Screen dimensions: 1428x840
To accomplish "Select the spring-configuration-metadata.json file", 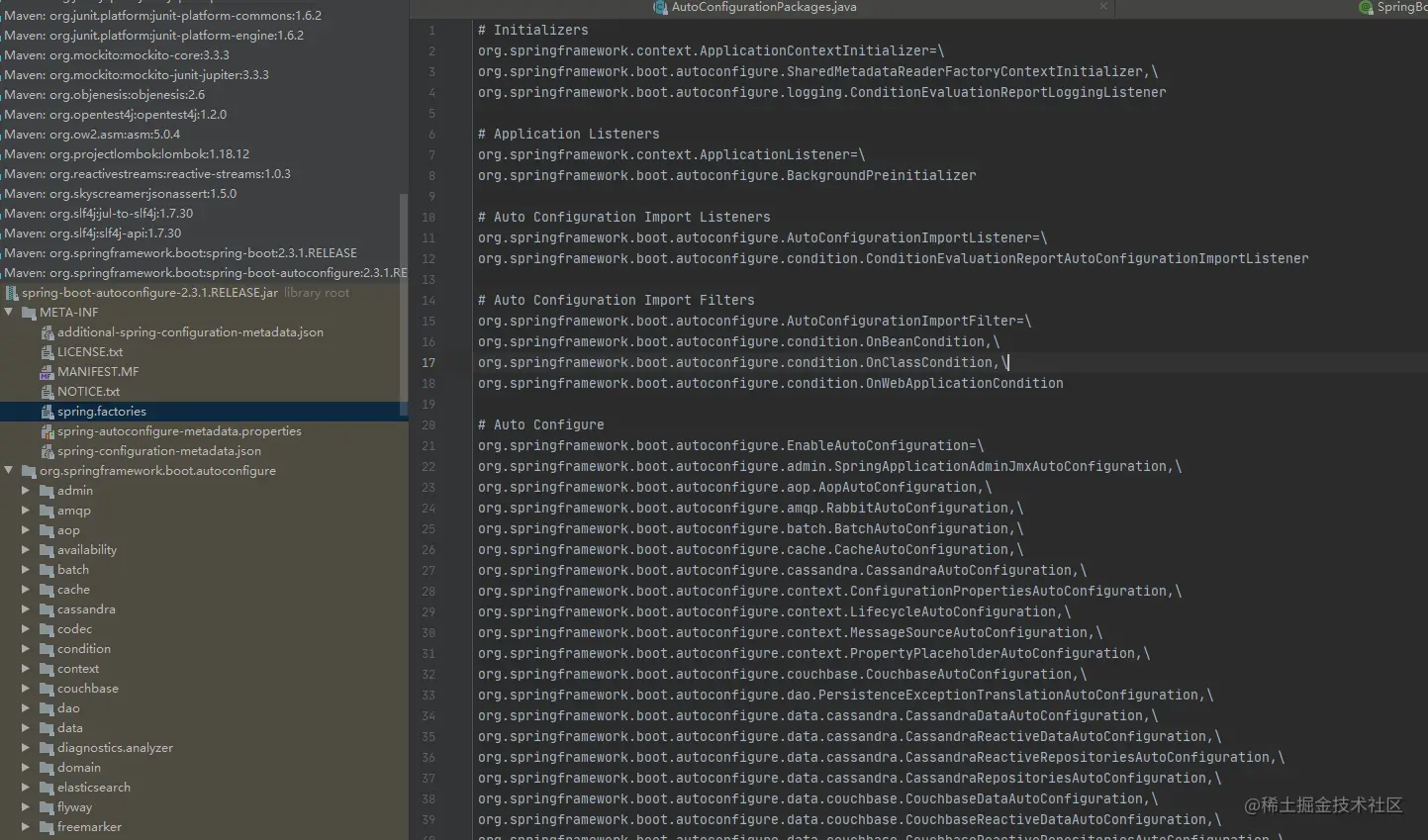I will pos(159,451).
